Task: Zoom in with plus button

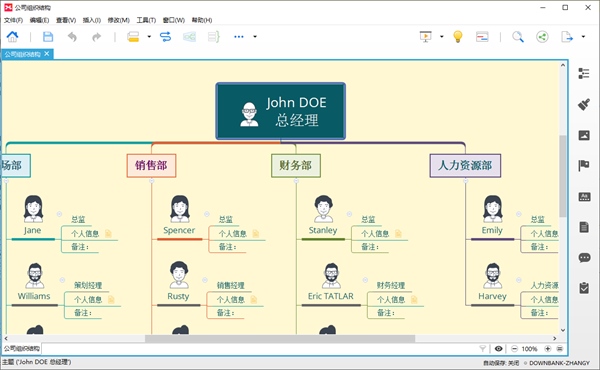Action: pyautogui.click(x=548, y=349)
